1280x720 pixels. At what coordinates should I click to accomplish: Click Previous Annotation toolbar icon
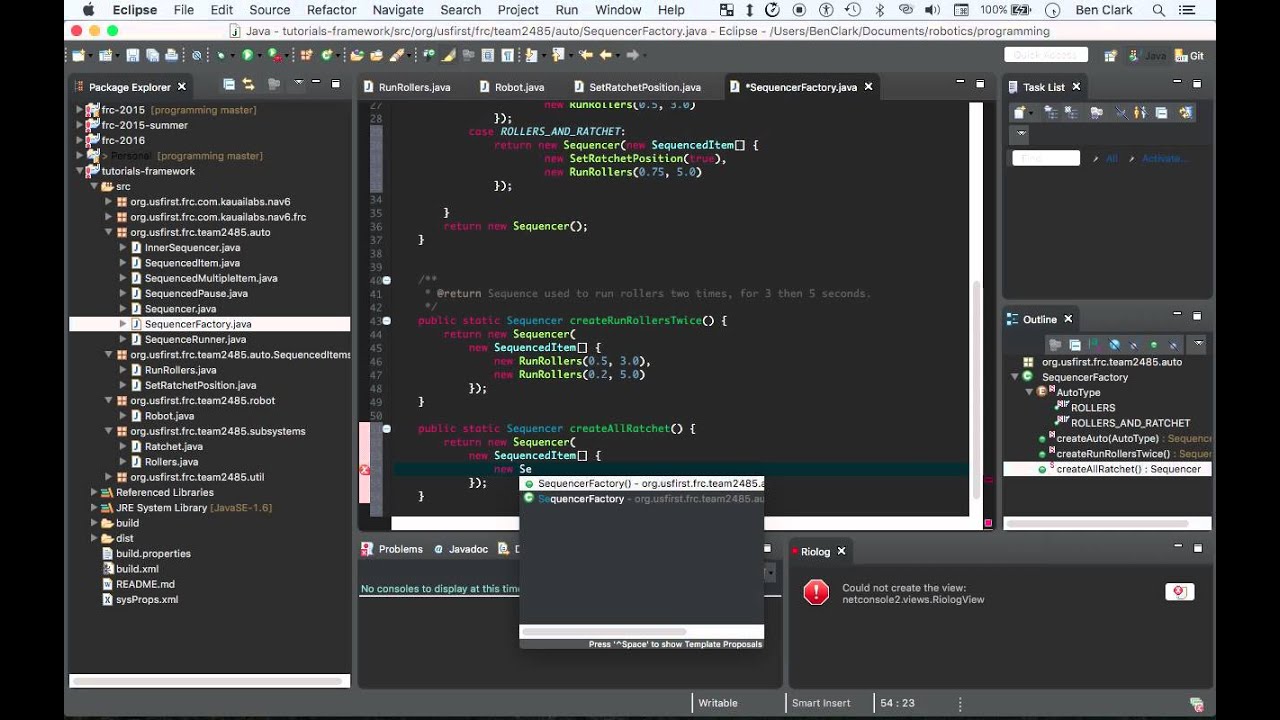[556, 55]
